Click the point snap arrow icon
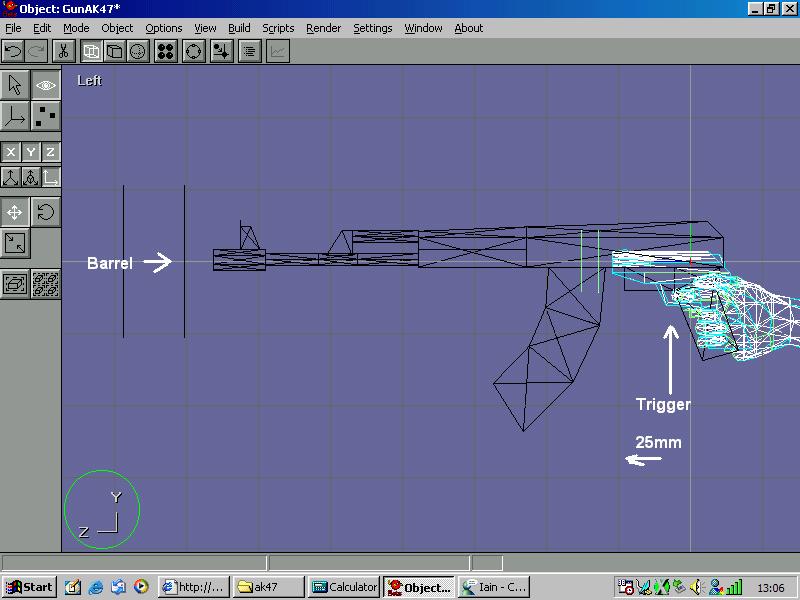This screenshot has height=600, width=800. tap(222, 51)
